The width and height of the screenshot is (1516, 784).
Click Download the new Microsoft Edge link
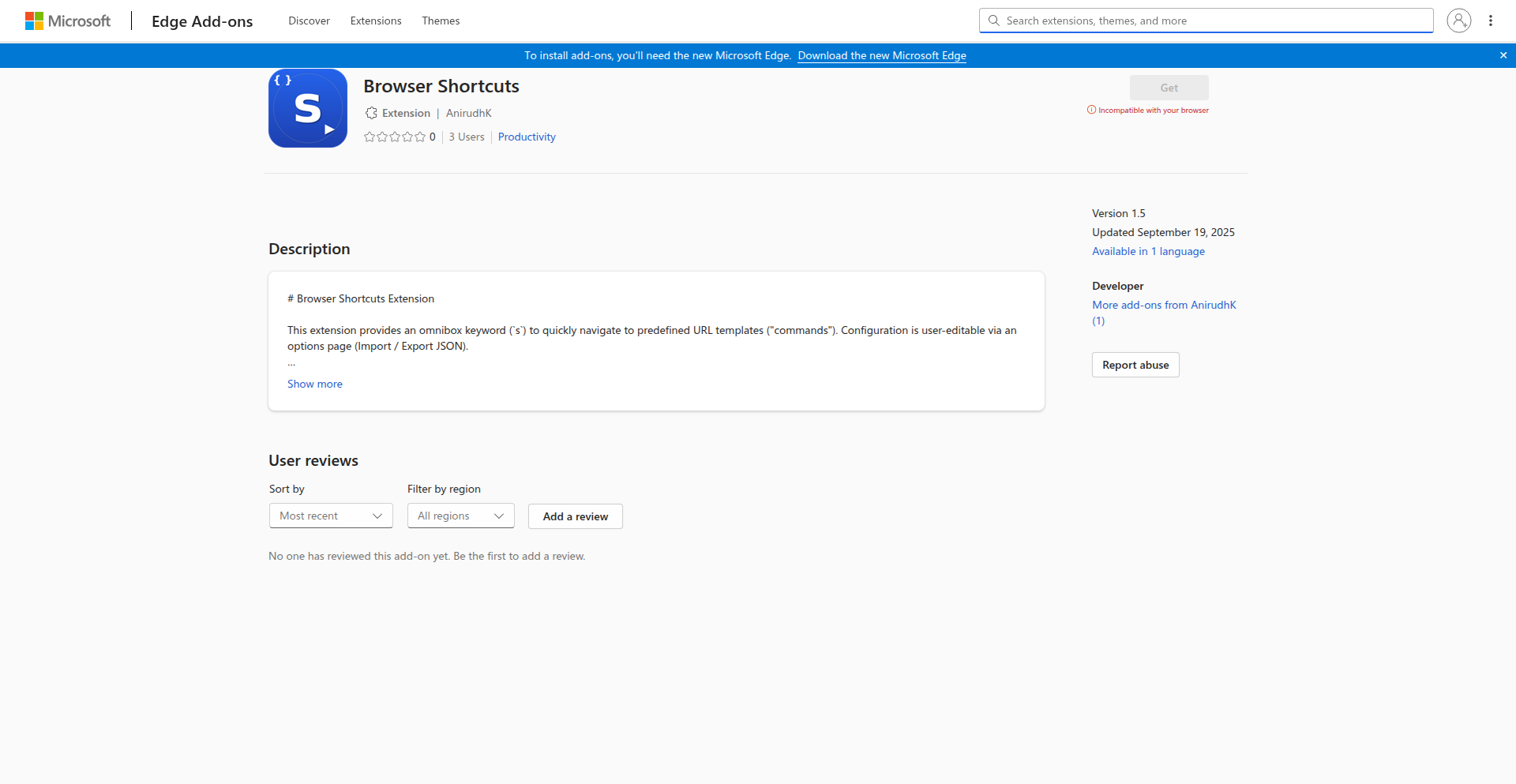(x=881, y=56)
